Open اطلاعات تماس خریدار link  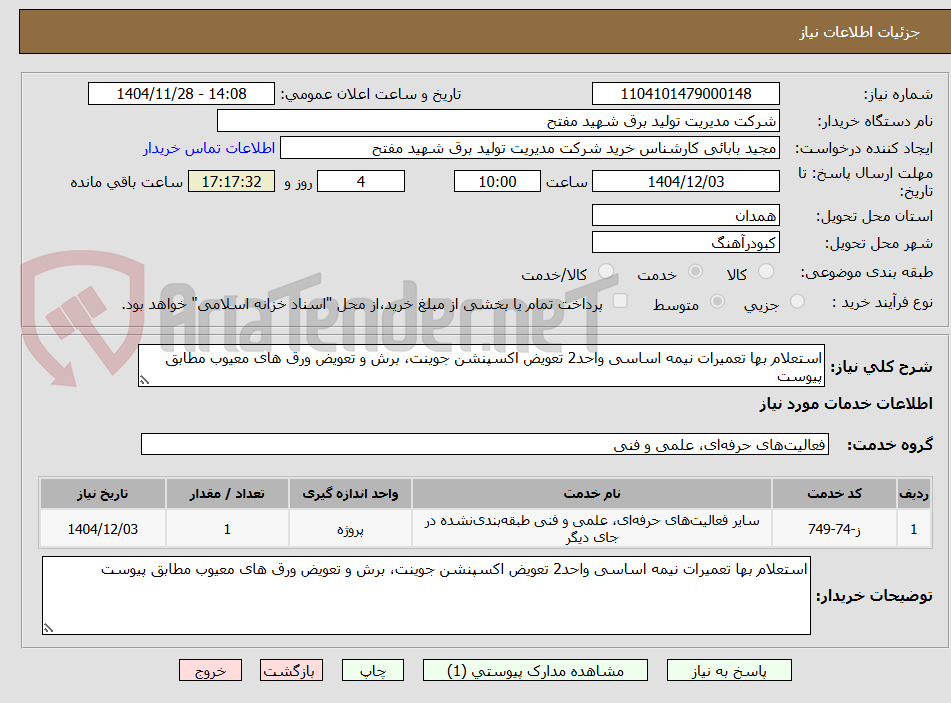coord(209,148)
